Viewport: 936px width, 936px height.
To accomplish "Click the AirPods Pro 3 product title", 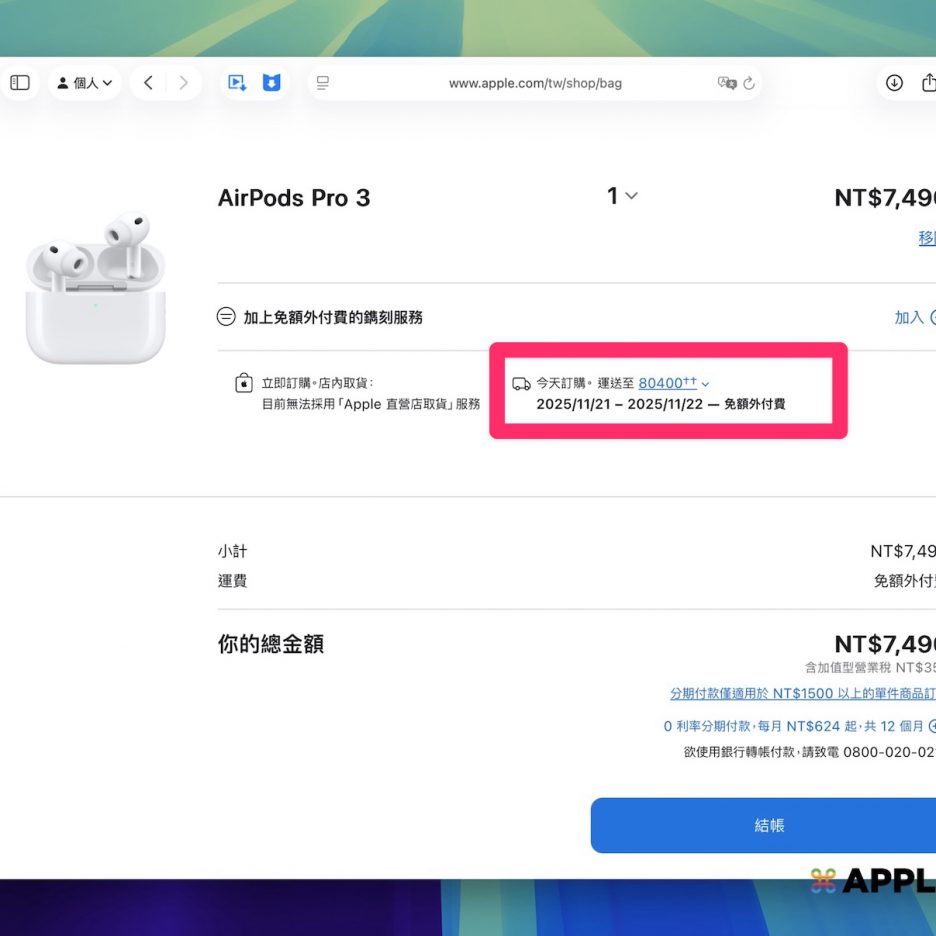I will pos(294,198).
